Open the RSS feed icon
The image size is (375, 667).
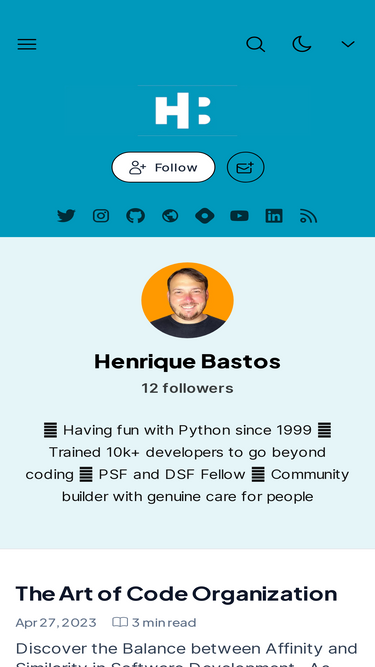coord(309,216)
